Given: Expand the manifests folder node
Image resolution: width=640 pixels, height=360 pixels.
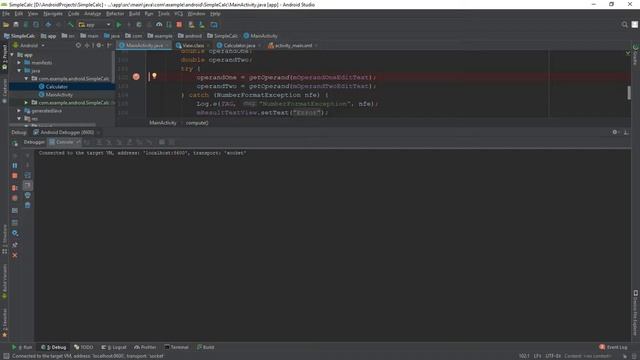Looking at the screenshot, I should [x=19, y=63].
